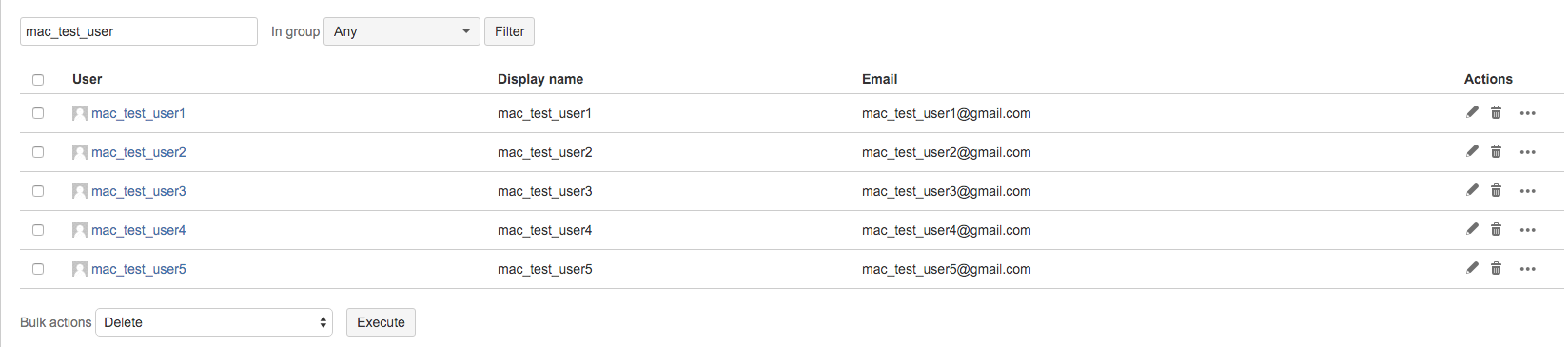Screen dimensions: 1568x347
Task: Open the mac_test_user3 user link
Action: [x=139, y=191]
